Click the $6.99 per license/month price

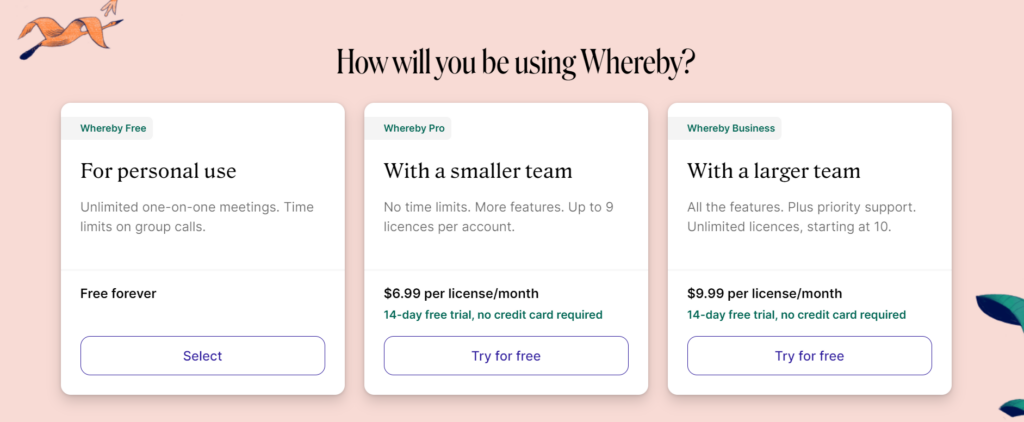click(461, 294)
